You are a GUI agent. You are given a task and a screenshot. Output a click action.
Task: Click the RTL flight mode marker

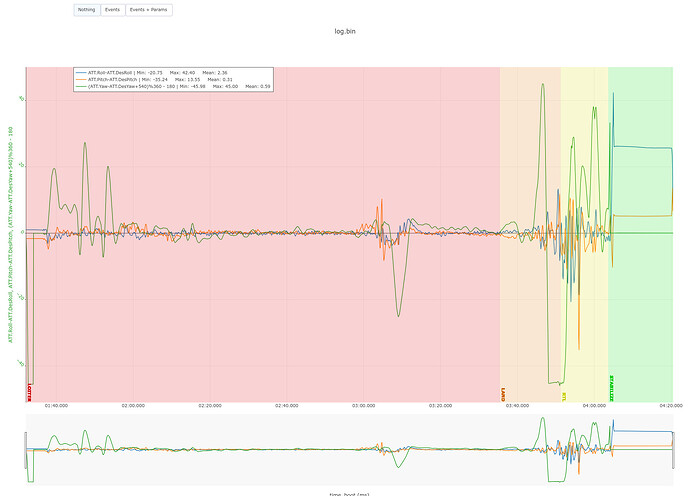pyautogui.click(x=564, y=397)
